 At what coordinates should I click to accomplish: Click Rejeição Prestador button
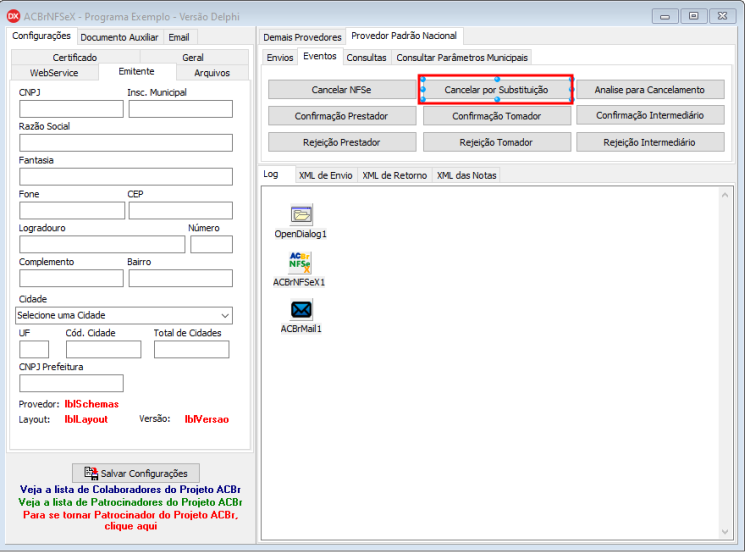point(342,143)
